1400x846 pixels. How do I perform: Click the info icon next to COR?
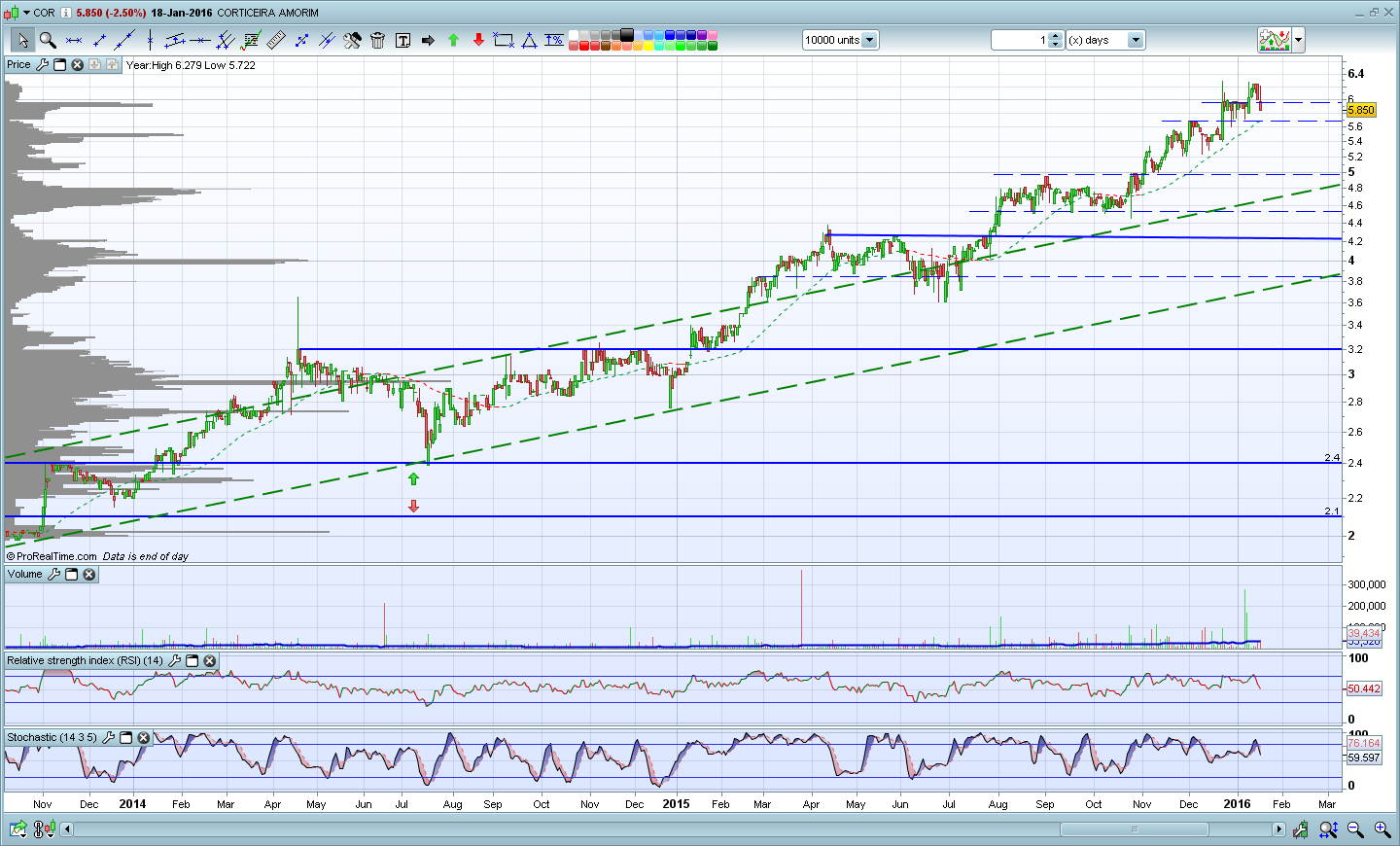coord(66,13)
